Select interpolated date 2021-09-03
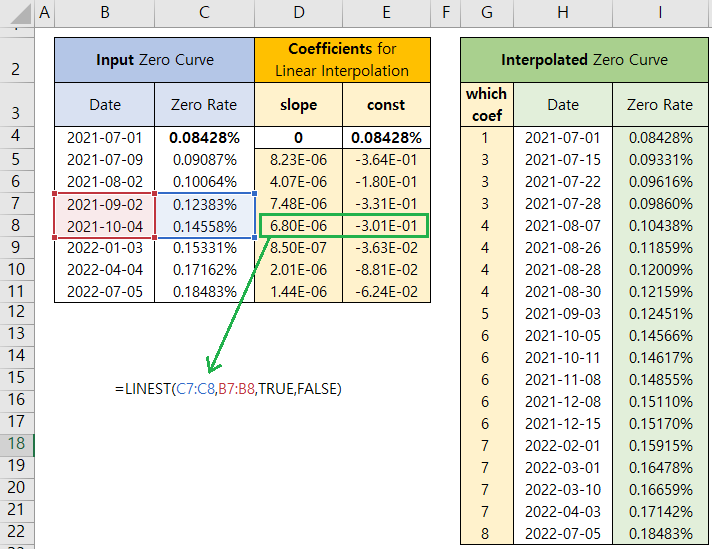Viewport: 712px width, 549px height. point(563,314)
